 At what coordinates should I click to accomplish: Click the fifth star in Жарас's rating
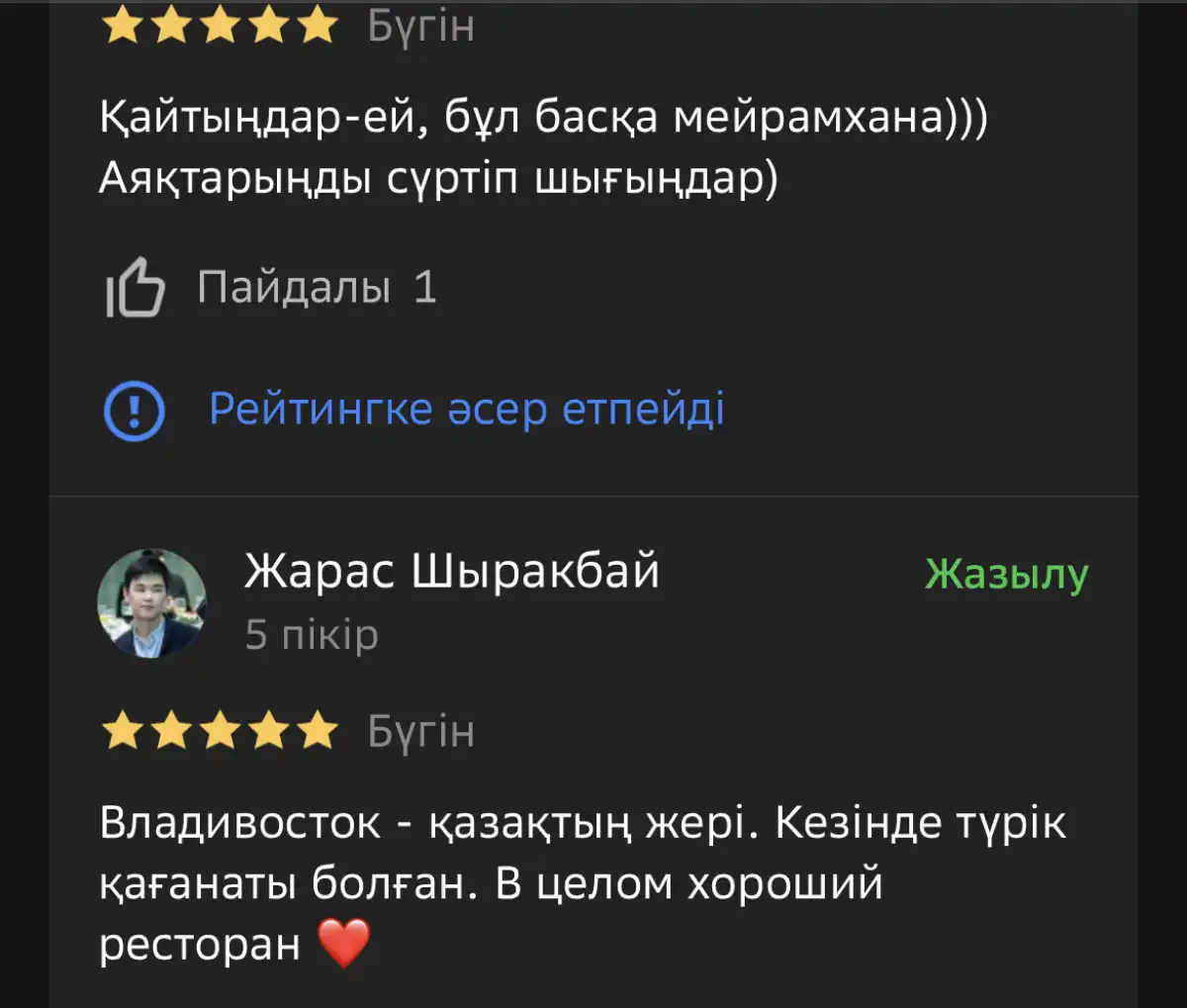[x=318, y=732]
